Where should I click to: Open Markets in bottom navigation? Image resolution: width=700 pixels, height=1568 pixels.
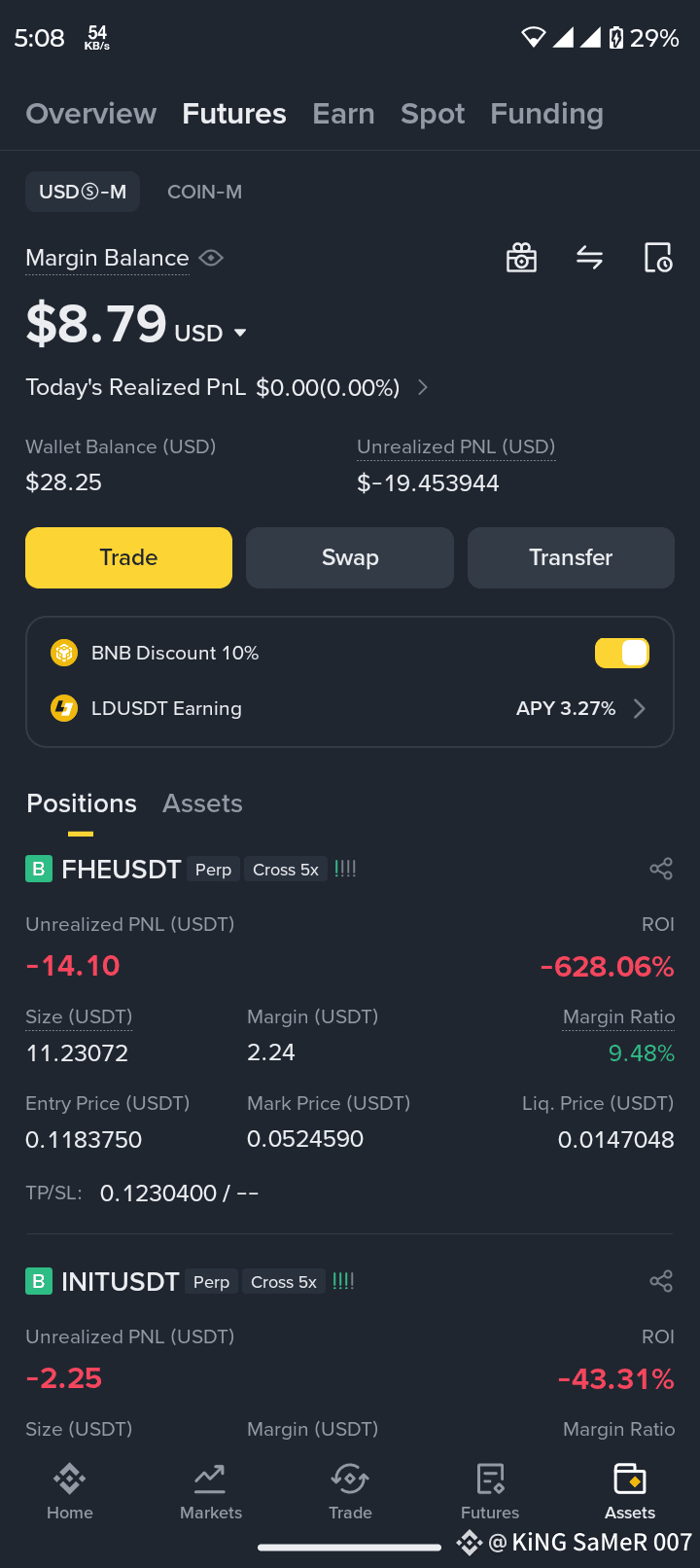tap(210, 1492)
